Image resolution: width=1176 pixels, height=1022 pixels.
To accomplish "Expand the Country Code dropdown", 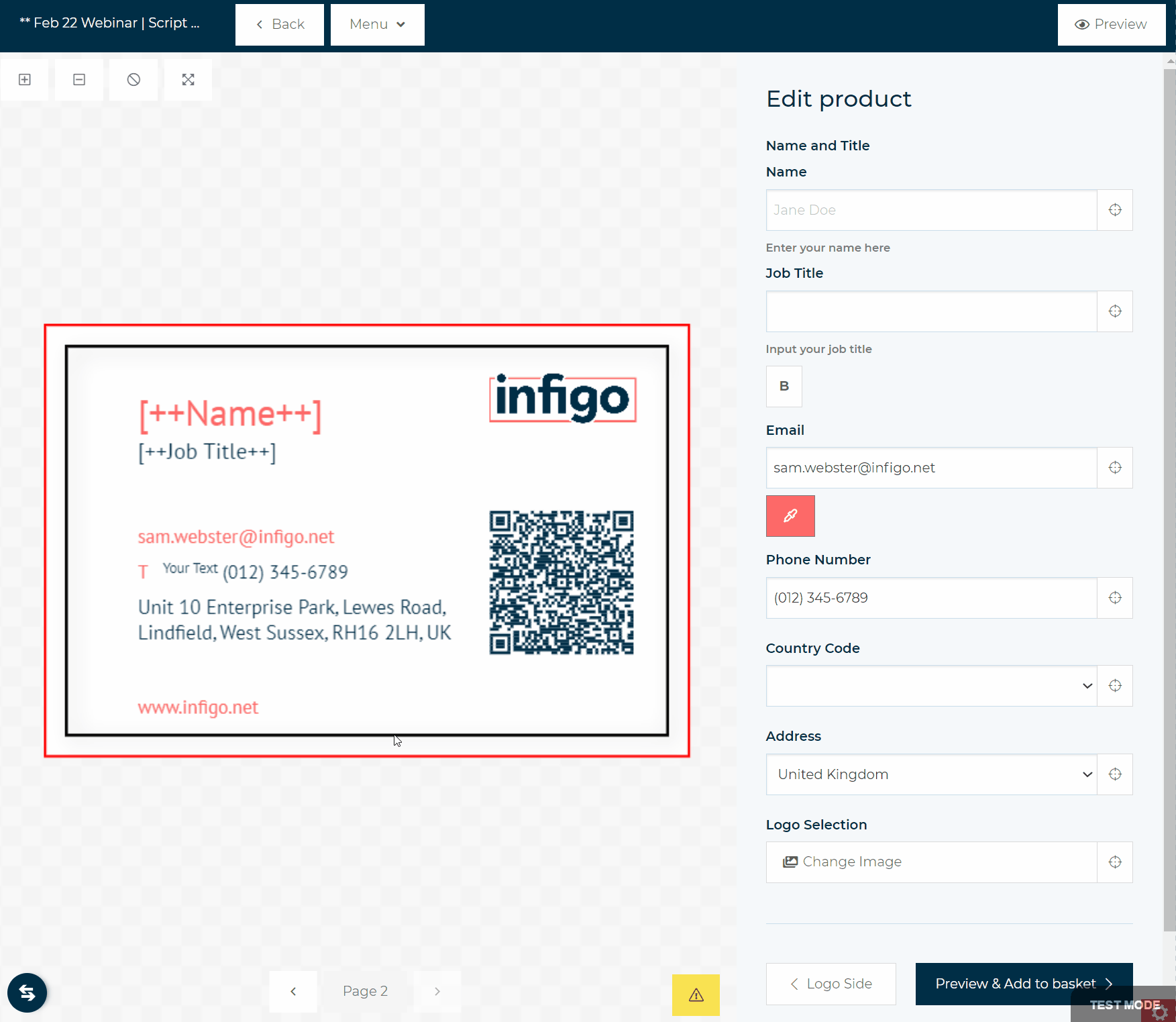I will (932, 686).
